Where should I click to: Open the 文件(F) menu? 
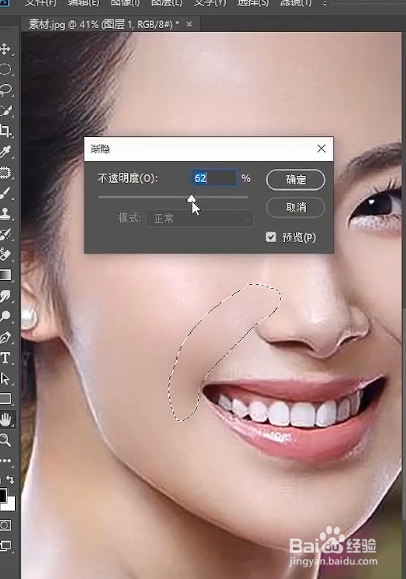41,3
